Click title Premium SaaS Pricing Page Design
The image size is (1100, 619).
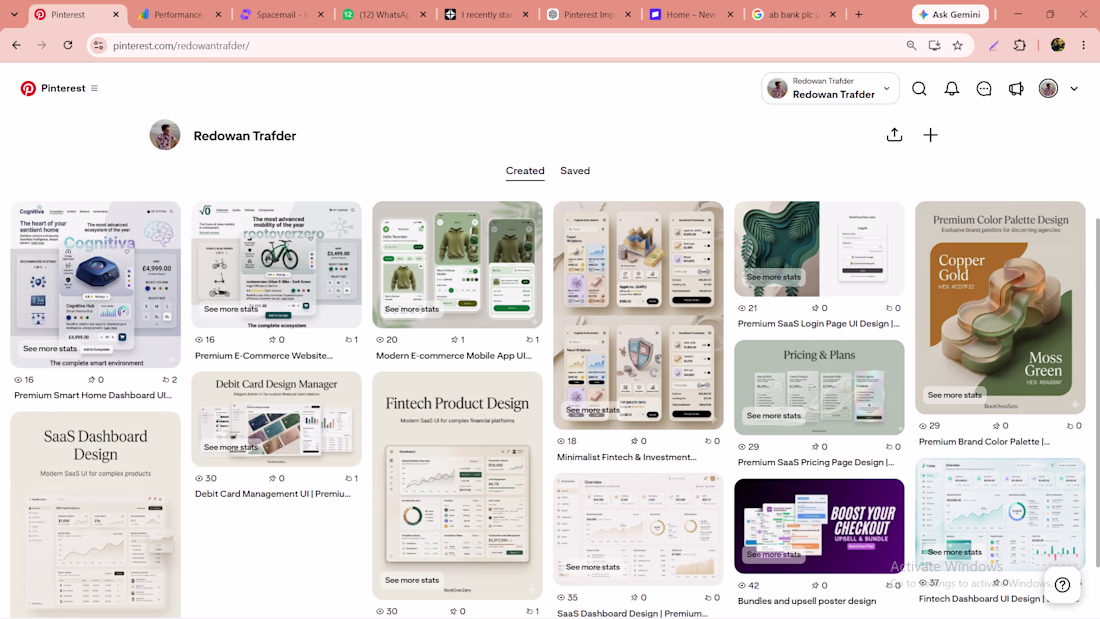(817, 462)
